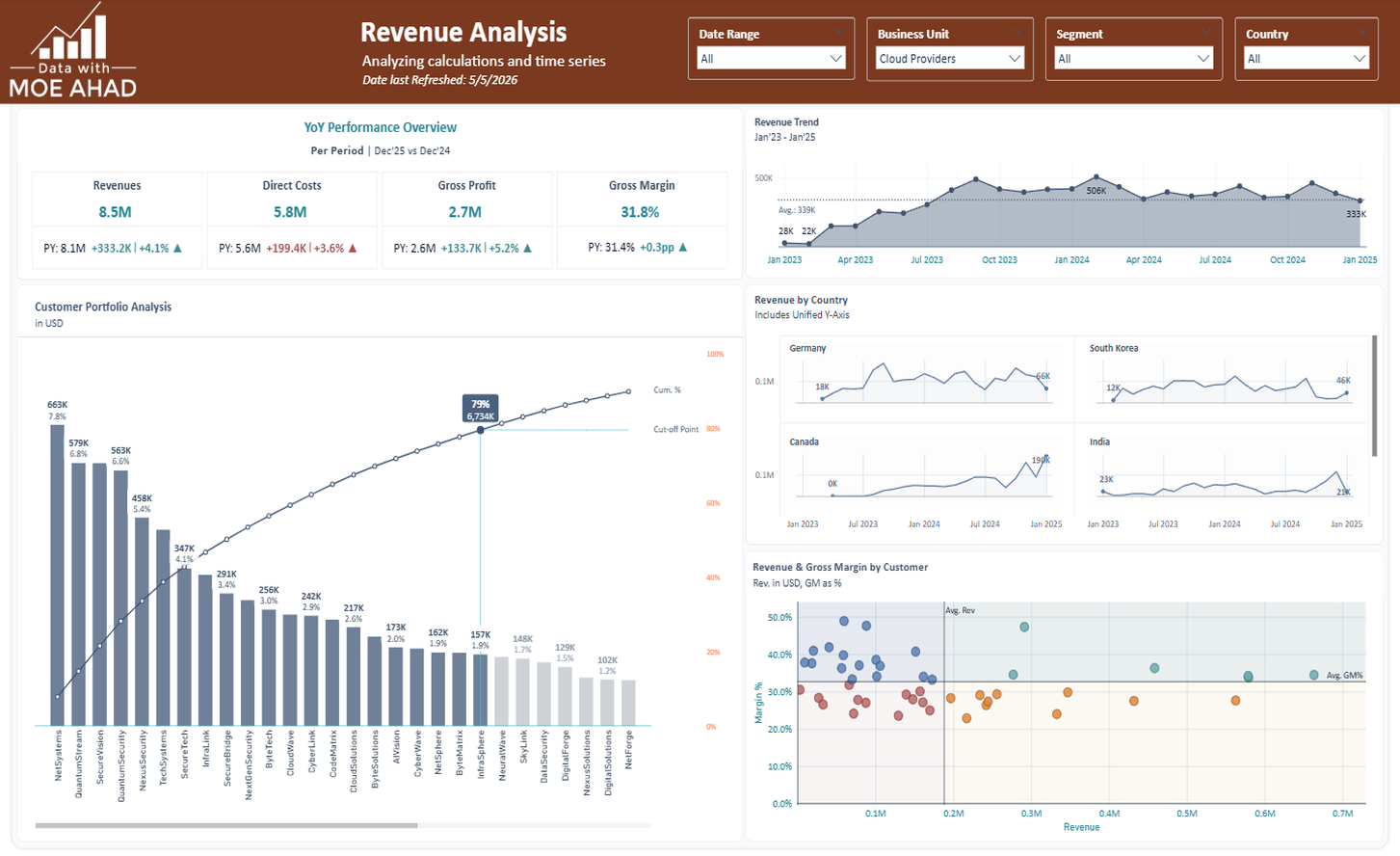The image size is (1400, 856).
Task: Click the 506K peak point on Revenue Trend
Action: [1096, 177]
